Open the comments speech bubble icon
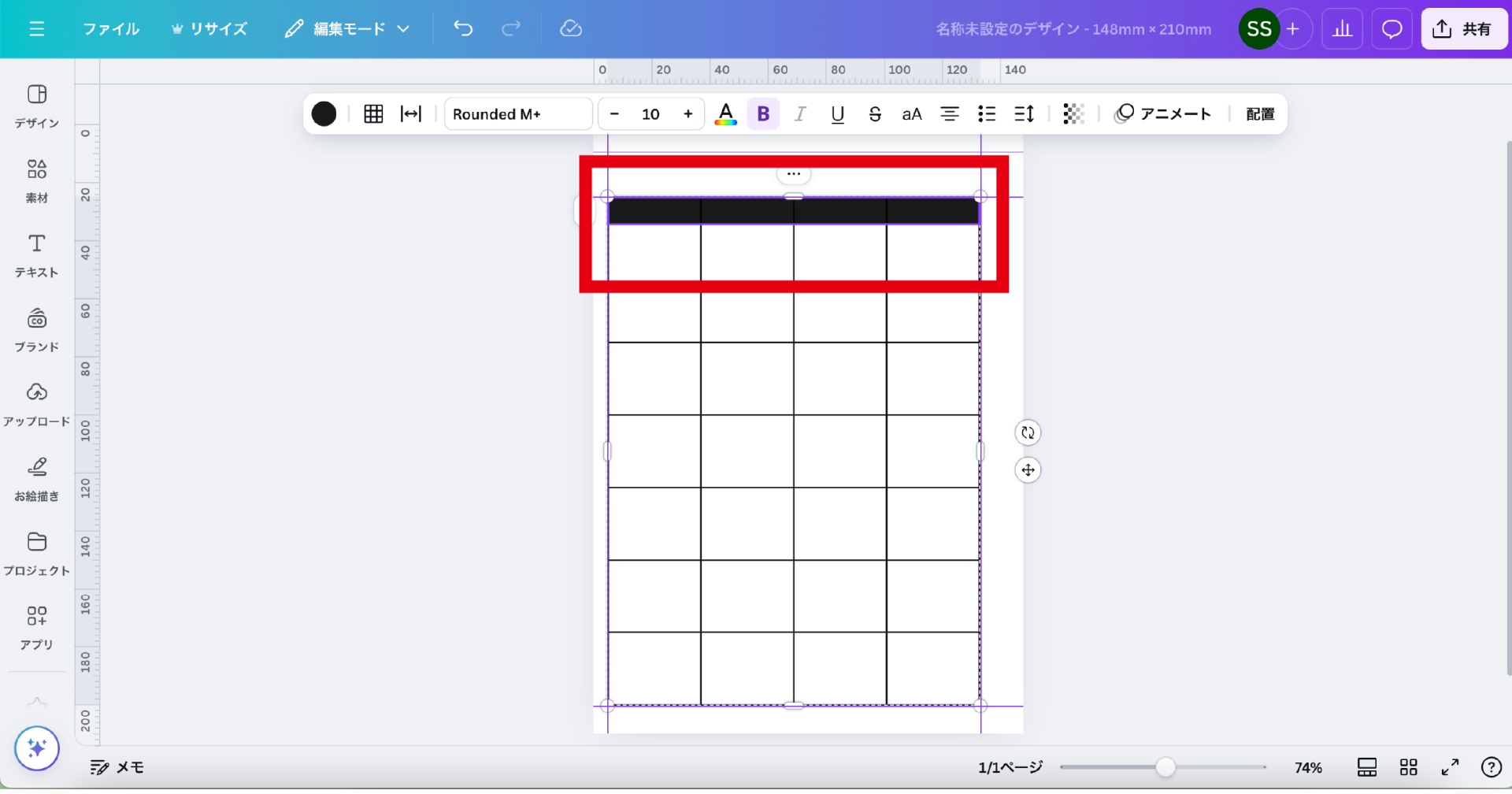This screenshot has width=1512, height=794. tap(1392, 29)
